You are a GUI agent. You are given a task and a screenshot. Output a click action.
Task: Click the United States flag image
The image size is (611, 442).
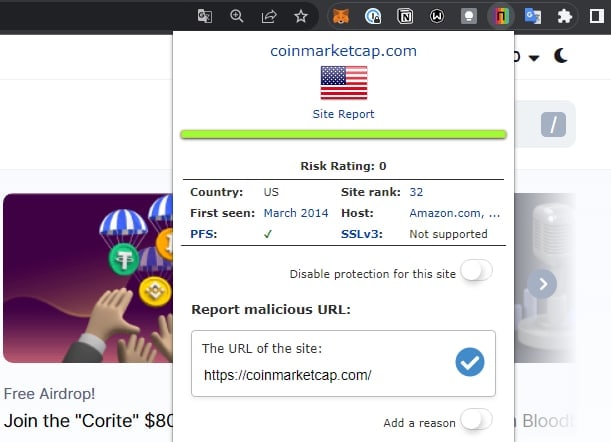coord(344,83)
